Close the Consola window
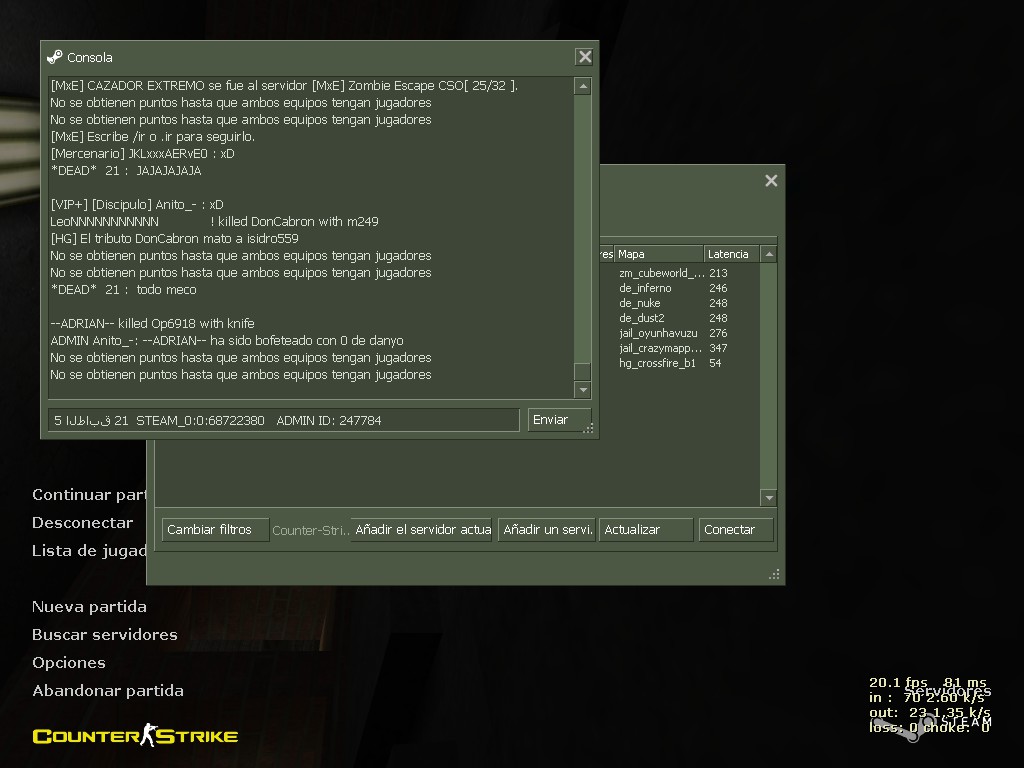Image resolution: width=1024 pixels, height=768 pixels. pos(584,57)
